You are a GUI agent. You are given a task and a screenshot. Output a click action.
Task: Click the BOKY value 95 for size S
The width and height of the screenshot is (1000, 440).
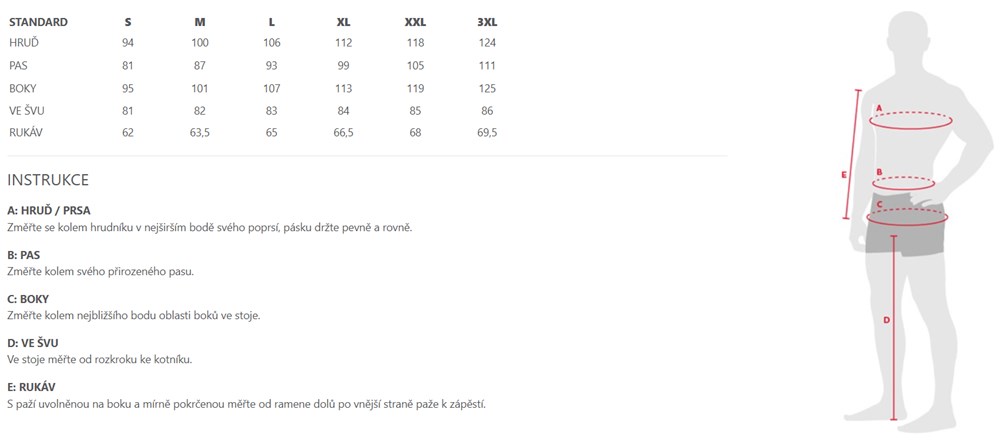(x=128, y=87)
